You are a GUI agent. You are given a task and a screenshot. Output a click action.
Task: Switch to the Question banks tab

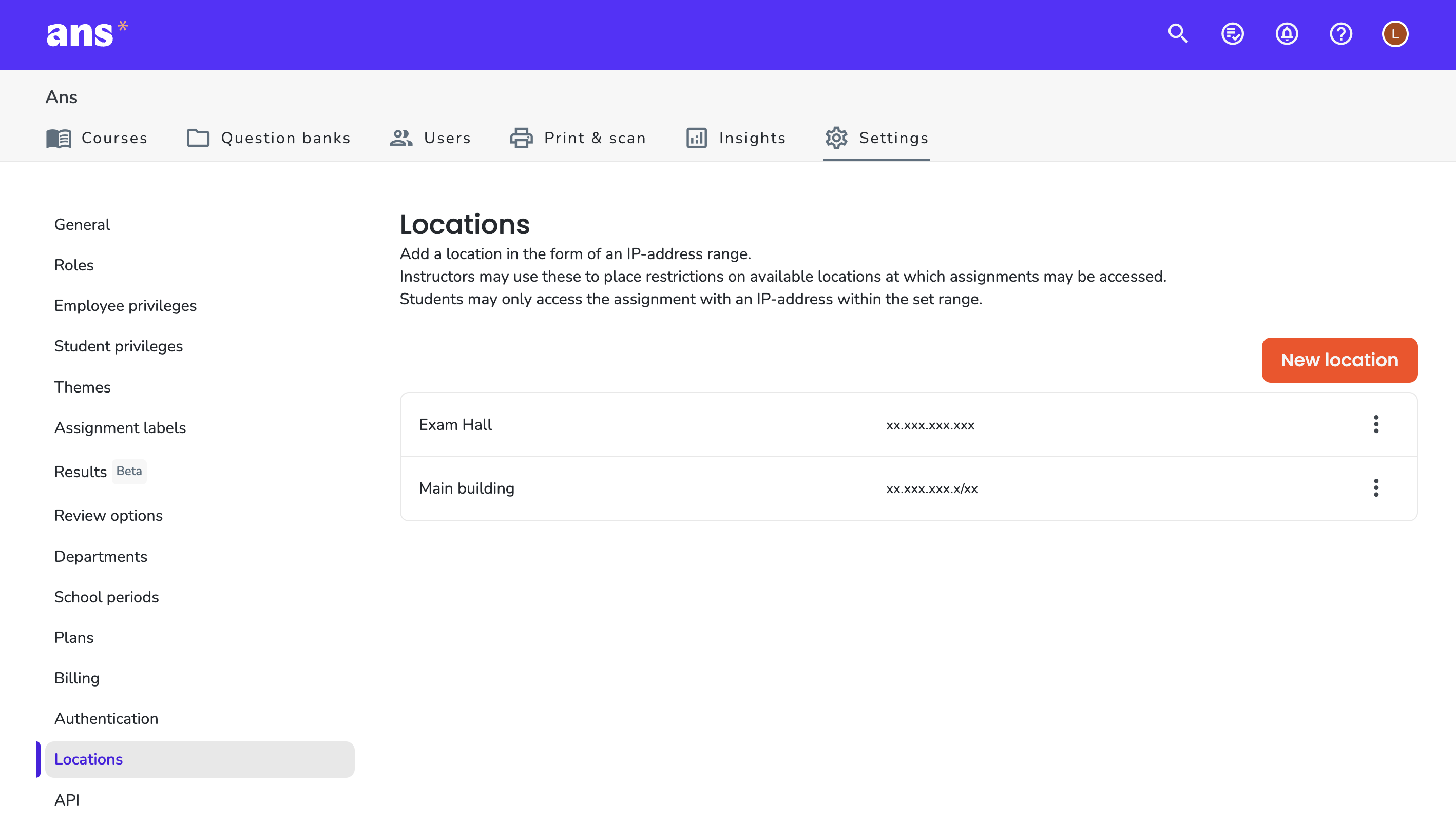(x=269, y=138)
